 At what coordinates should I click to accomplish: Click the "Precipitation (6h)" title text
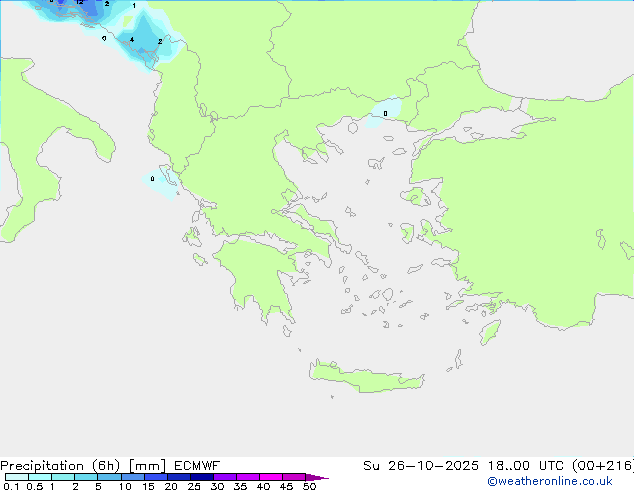click(x=60, y=466)
